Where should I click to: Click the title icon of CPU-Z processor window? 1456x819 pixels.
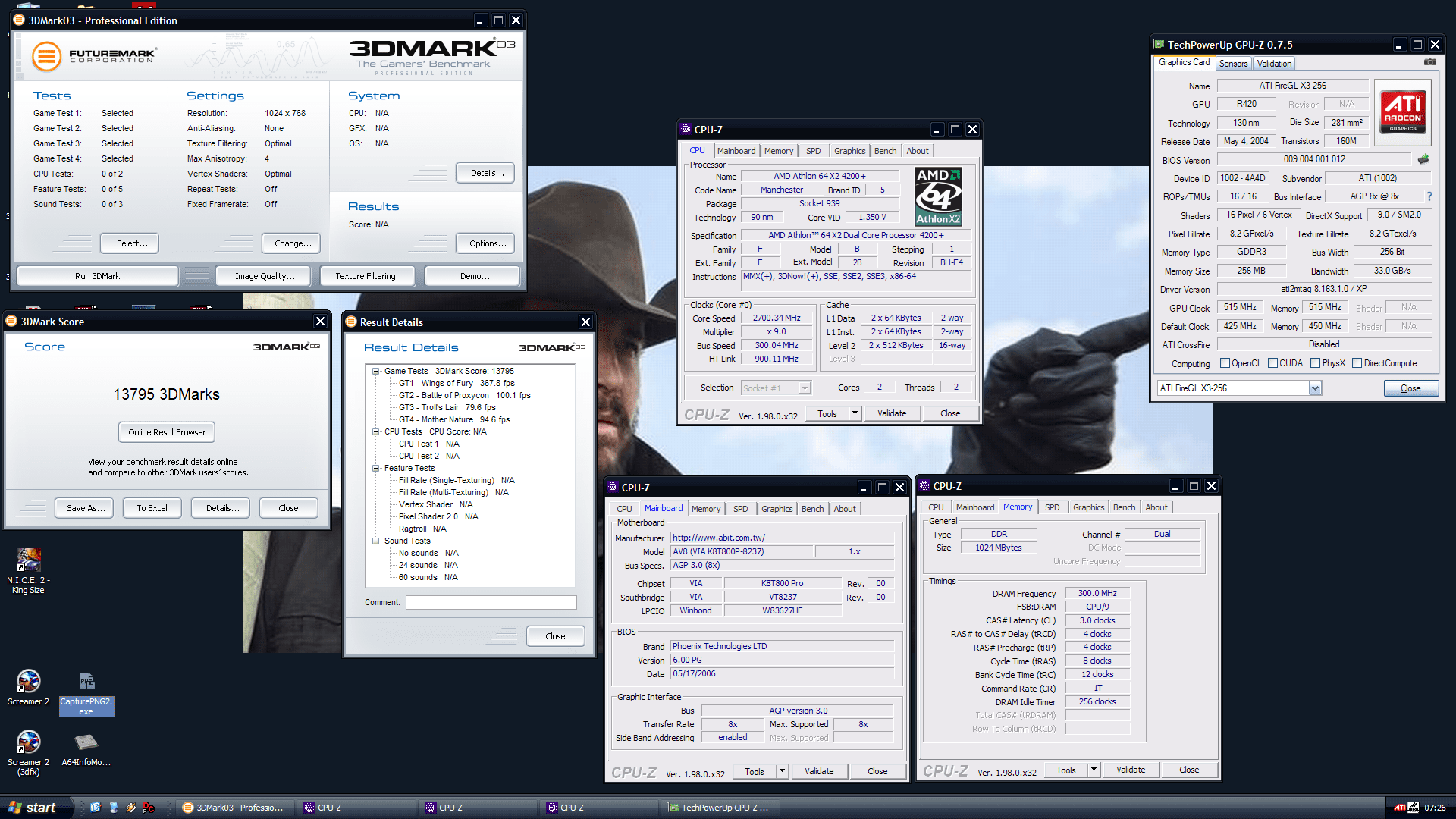(x=686, y=130)
